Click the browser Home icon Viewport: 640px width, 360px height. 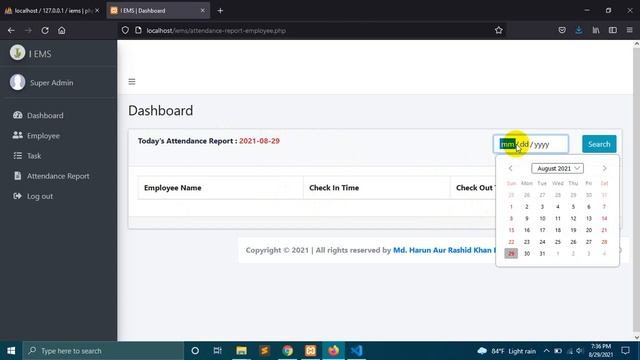point(62,30)
